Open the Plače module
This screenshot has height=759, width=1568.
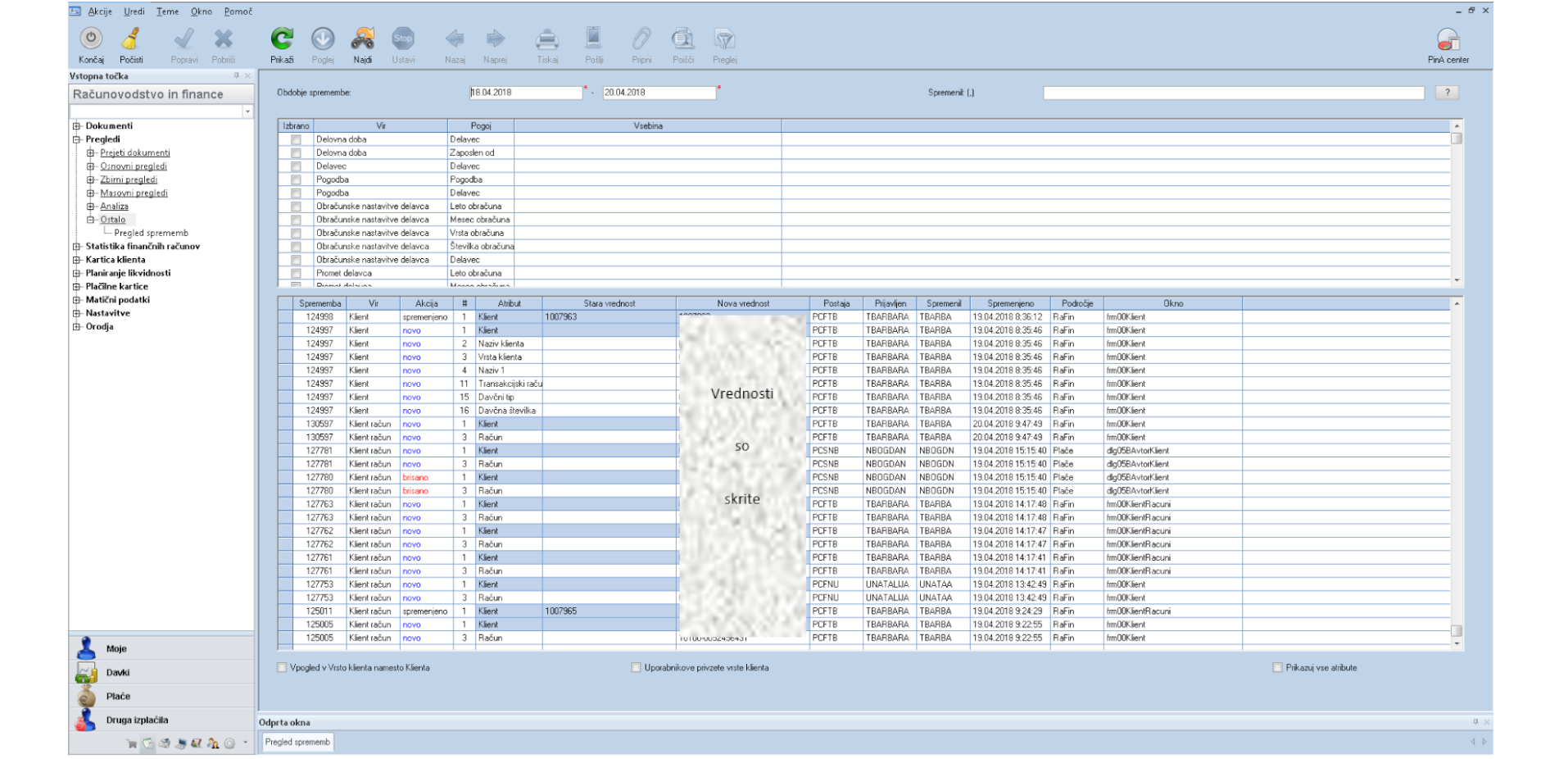[161, 696]
